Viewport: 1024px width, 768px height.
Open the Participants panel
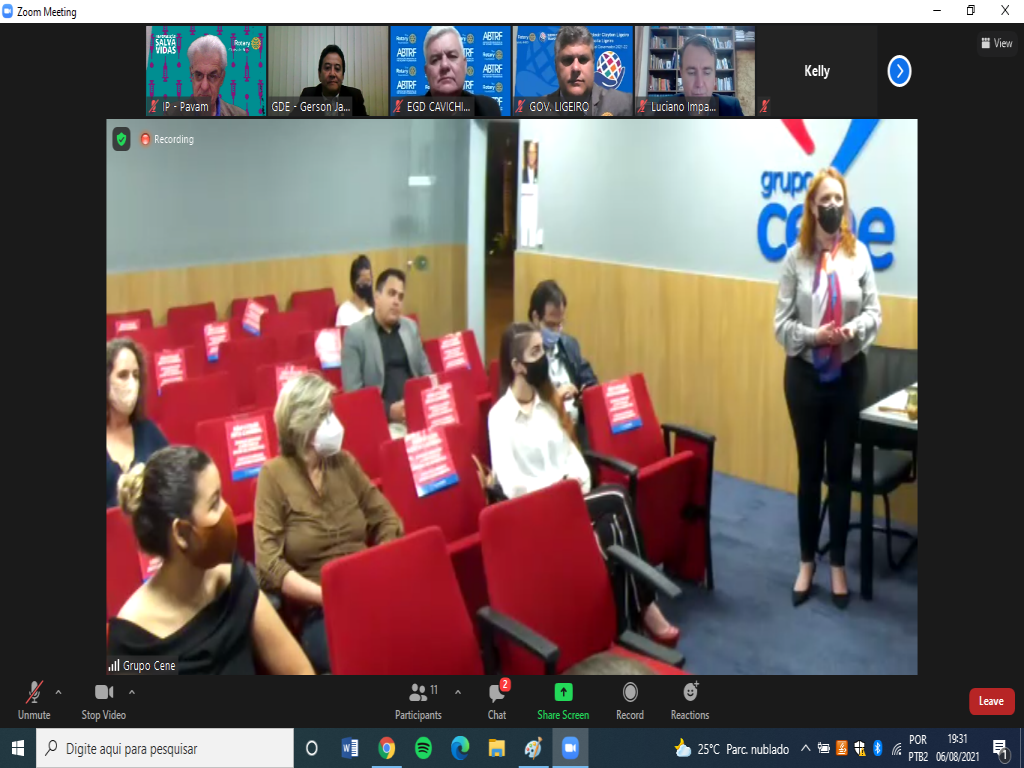pyautogui.click(x=418, y=699)
